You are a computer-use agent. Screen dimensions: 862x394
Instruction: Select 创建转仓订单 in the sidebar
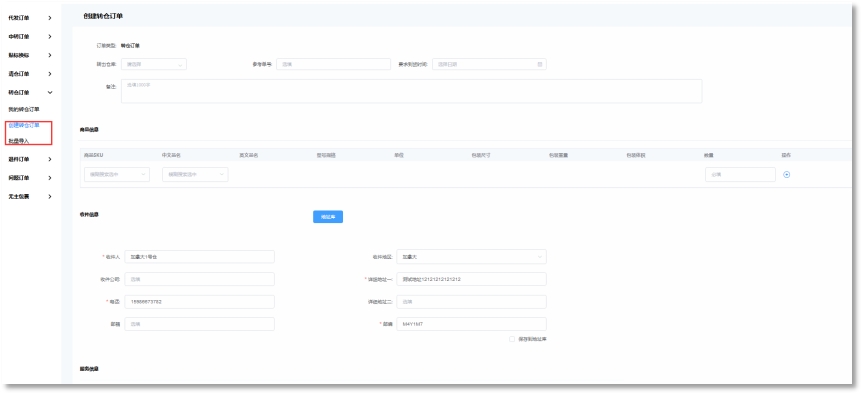24,125
